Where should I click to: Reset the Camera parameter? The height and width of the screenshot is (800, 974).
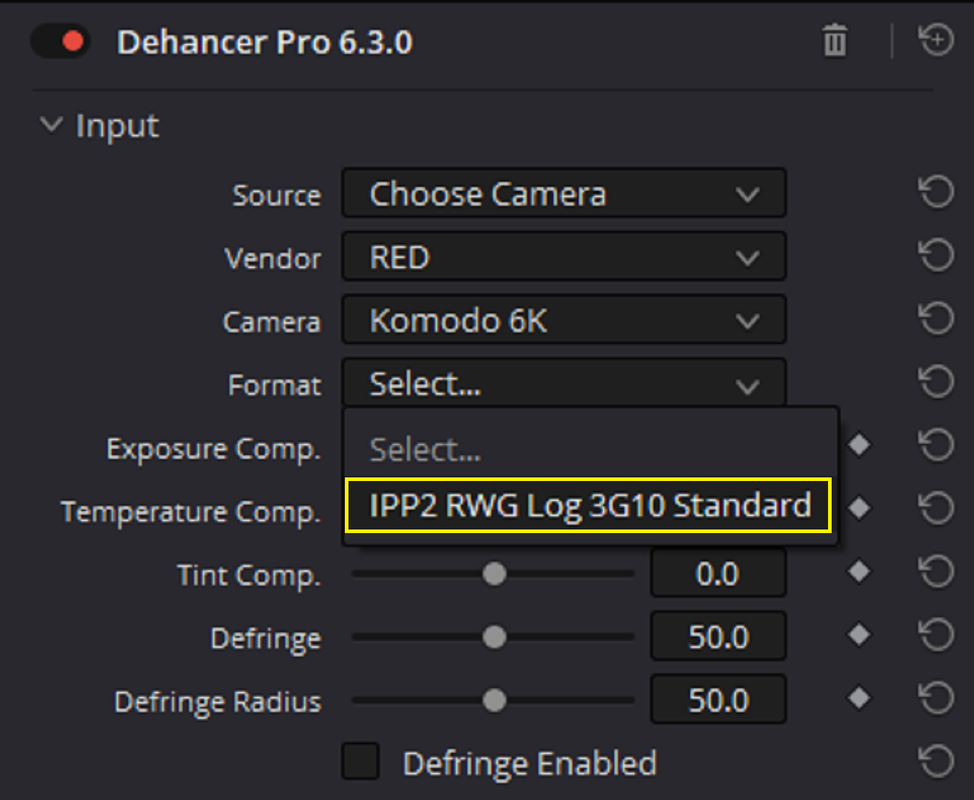pos(936,319)
